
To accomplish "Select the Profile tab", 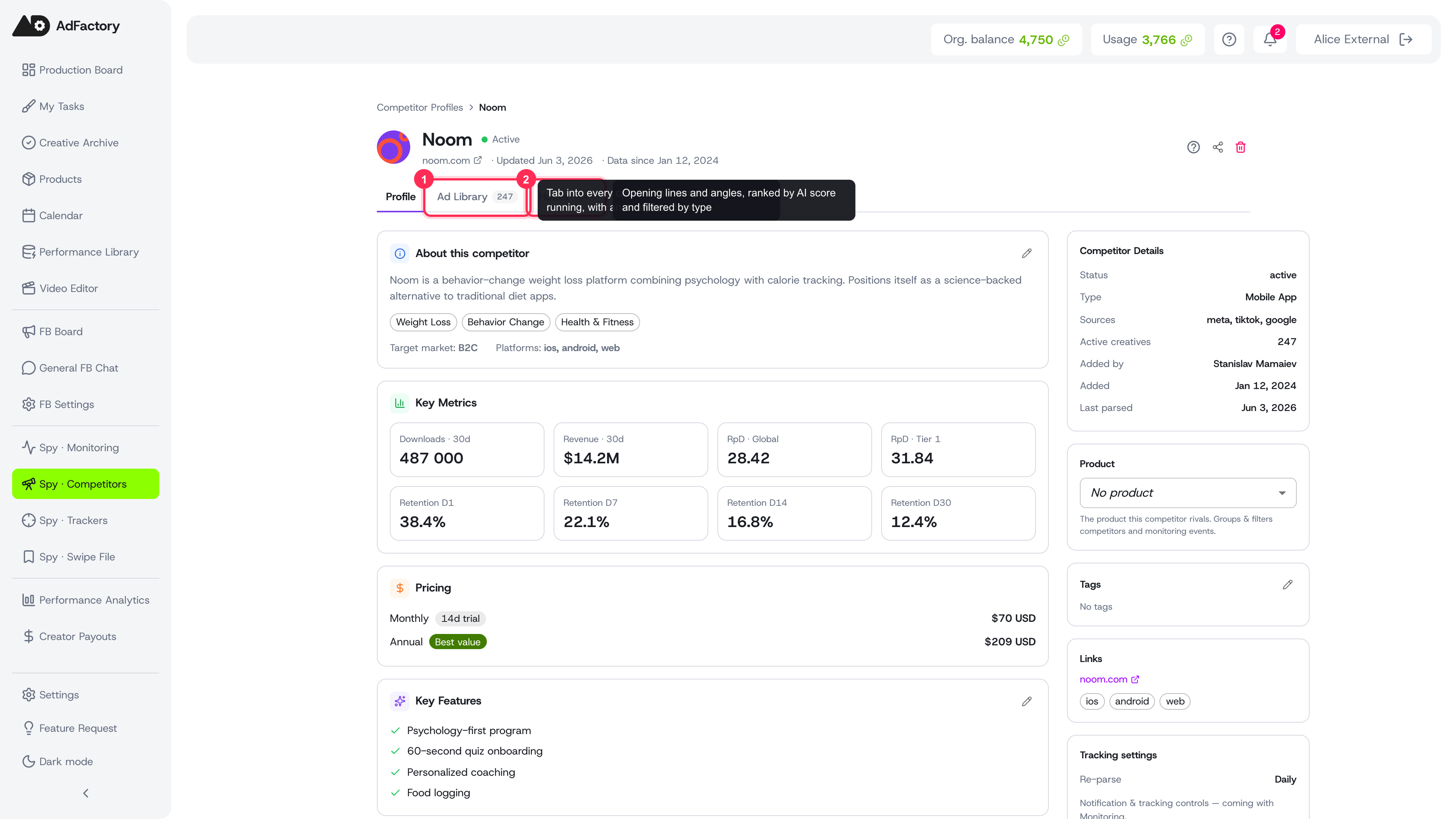I will (x=400, y=197).
